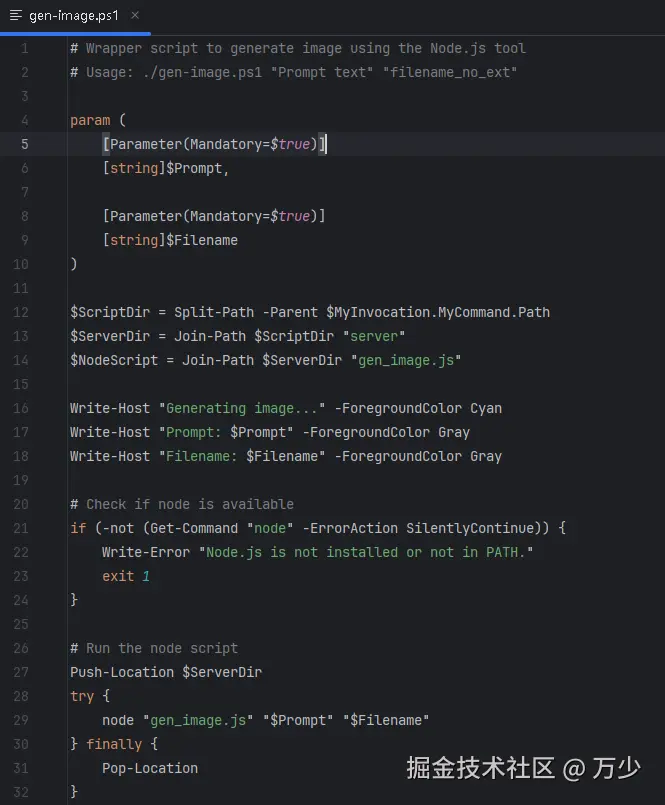Click the "server" string on line 13
665x805 pixels.
point(374,336)
